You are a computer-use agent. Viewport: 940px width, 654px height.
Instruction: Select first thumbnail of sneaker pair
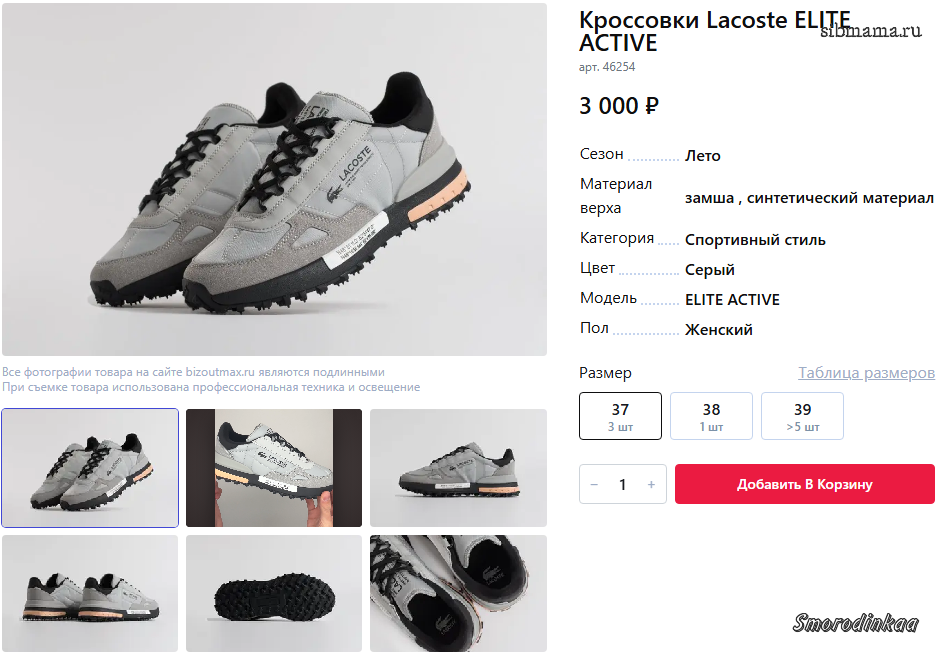(90, 467)
